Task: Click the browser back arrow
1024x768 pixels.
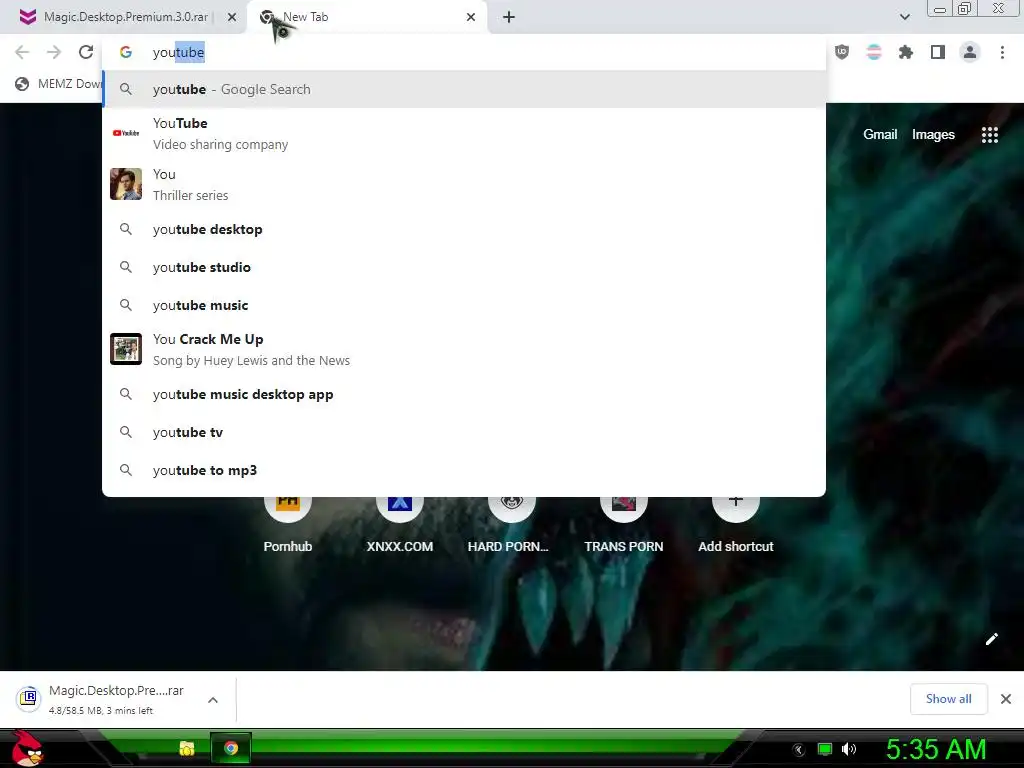Action: (x=22, y=52)
